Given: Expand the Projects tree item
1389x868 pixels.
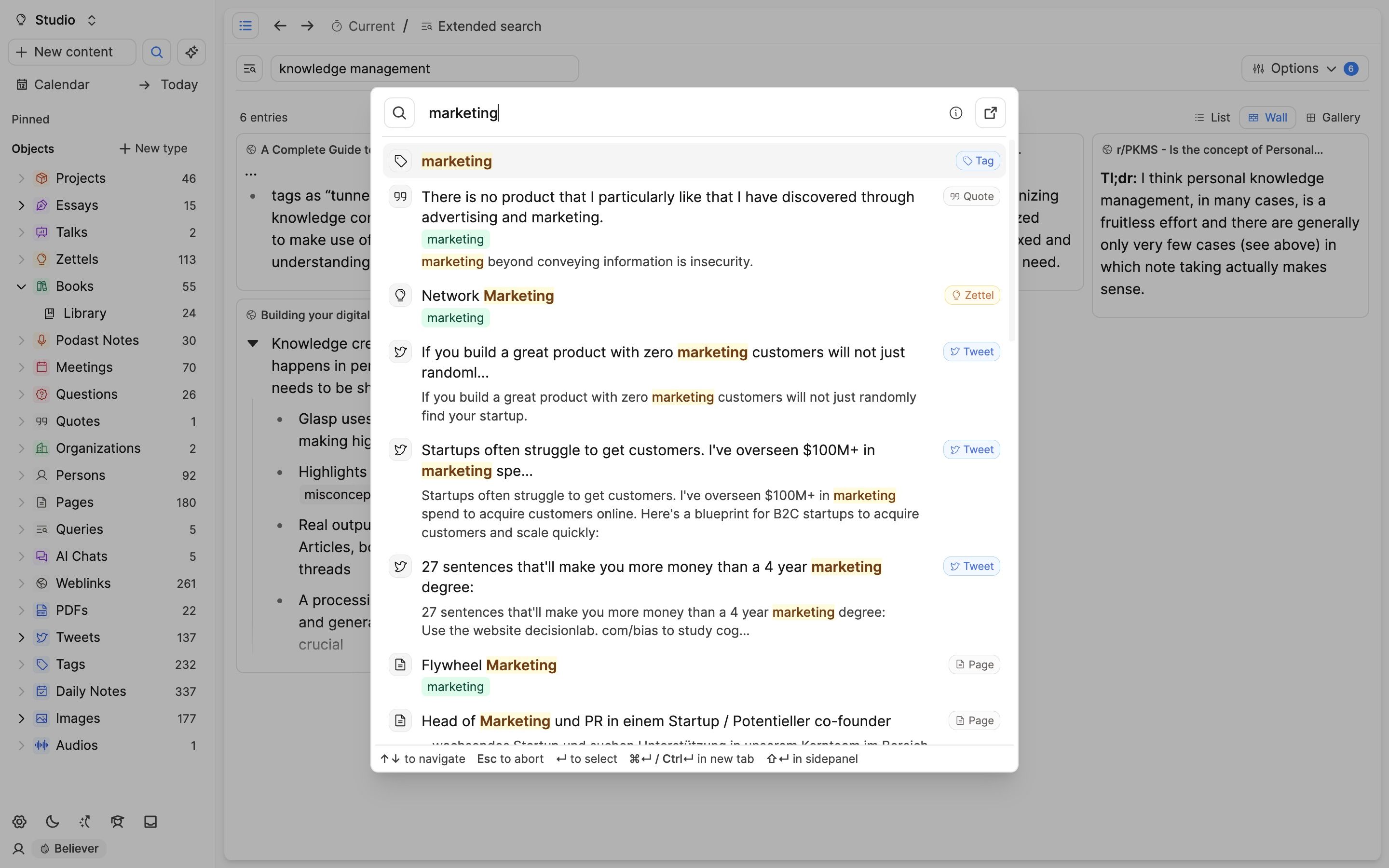Looking at the screenshot, I should pos(21,178).
